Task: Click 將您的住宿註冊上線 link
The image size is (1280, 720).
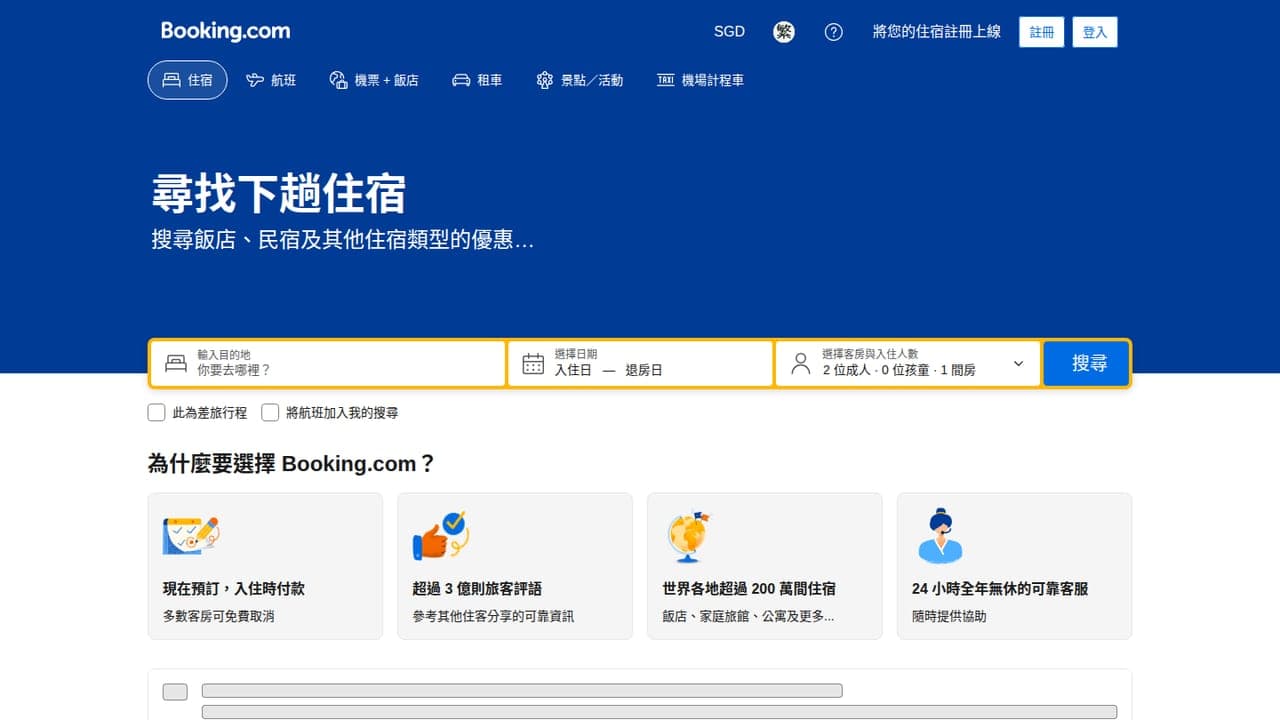Action: [936, 32]
